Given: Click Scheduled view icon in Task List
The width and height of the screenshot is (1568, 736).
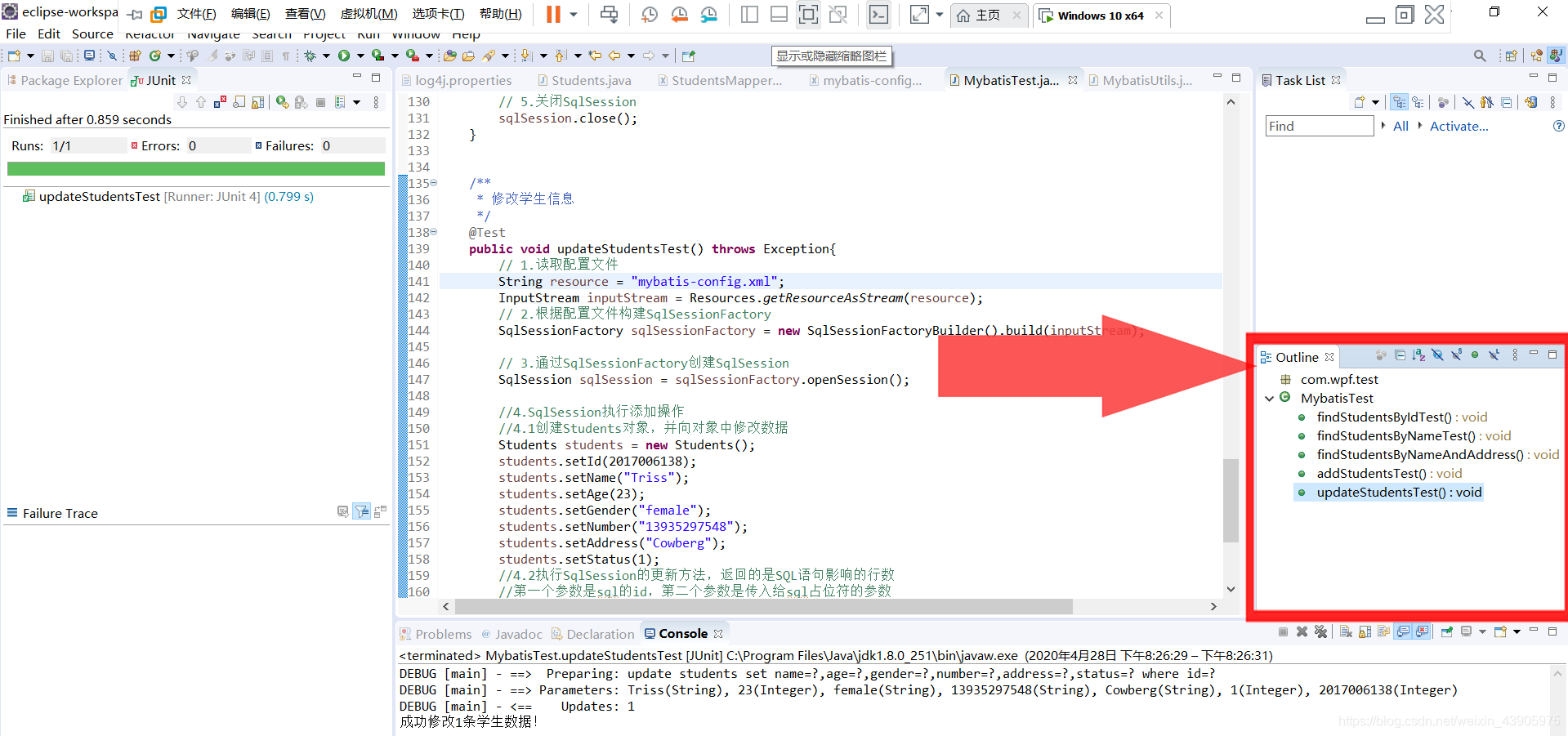Looking at the screenshot, I should point(1418,102).
